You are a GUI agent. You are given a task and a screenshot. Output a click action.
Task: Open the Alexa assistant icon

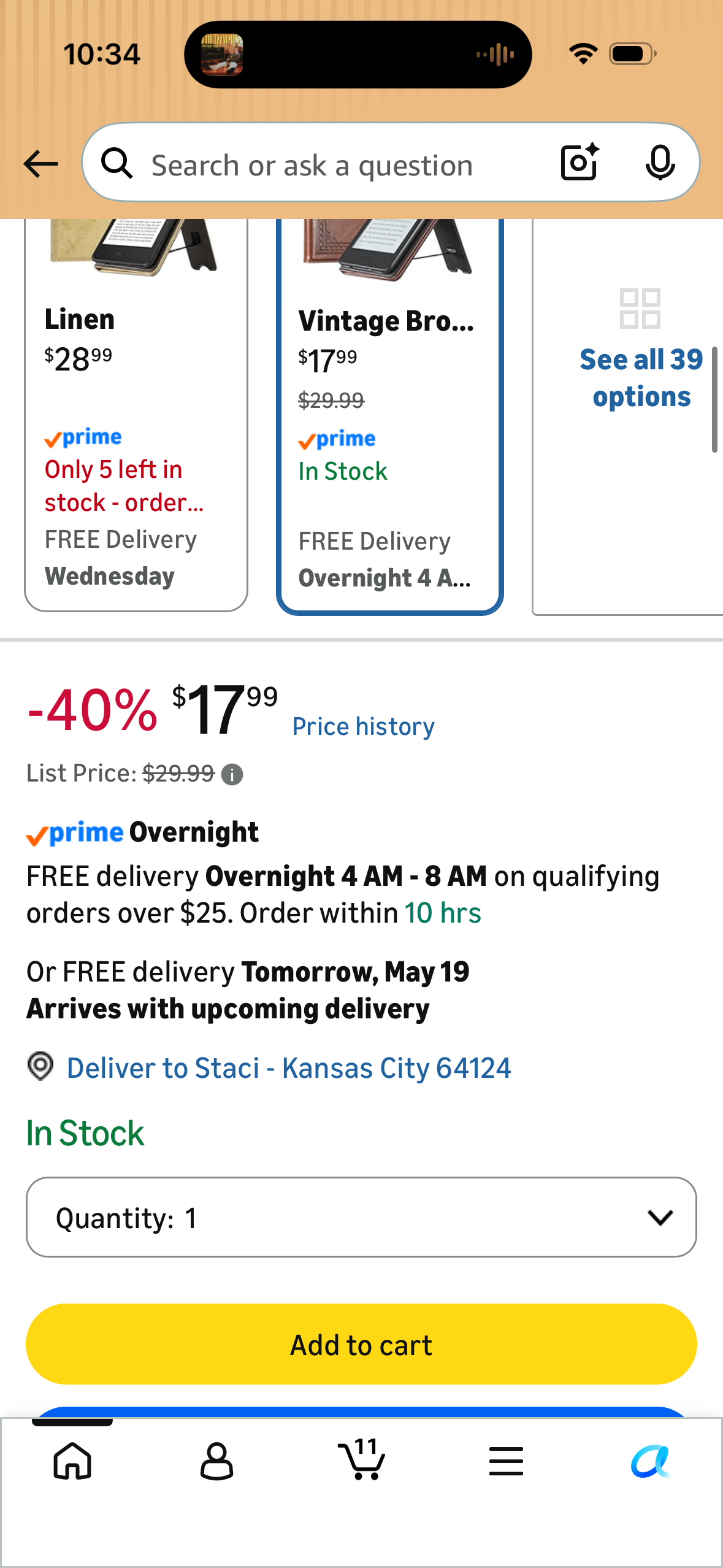point(651,1461)
